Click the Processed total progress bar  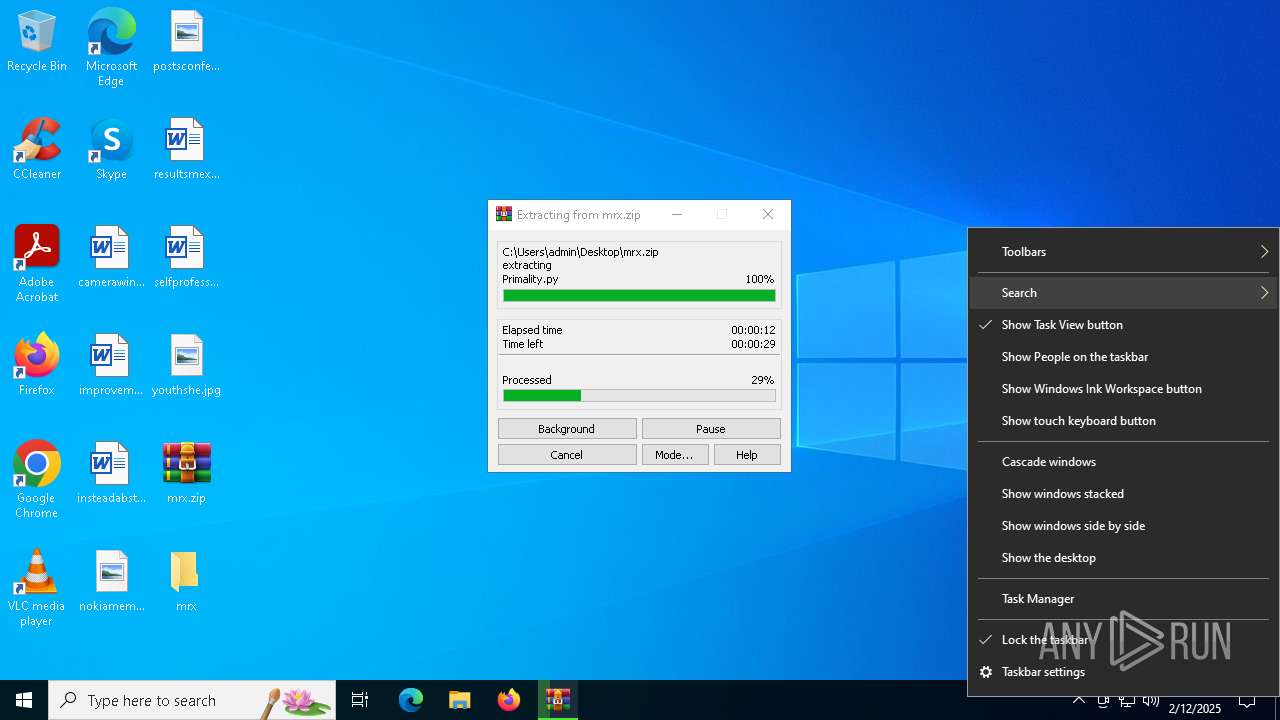click(639, 396)
